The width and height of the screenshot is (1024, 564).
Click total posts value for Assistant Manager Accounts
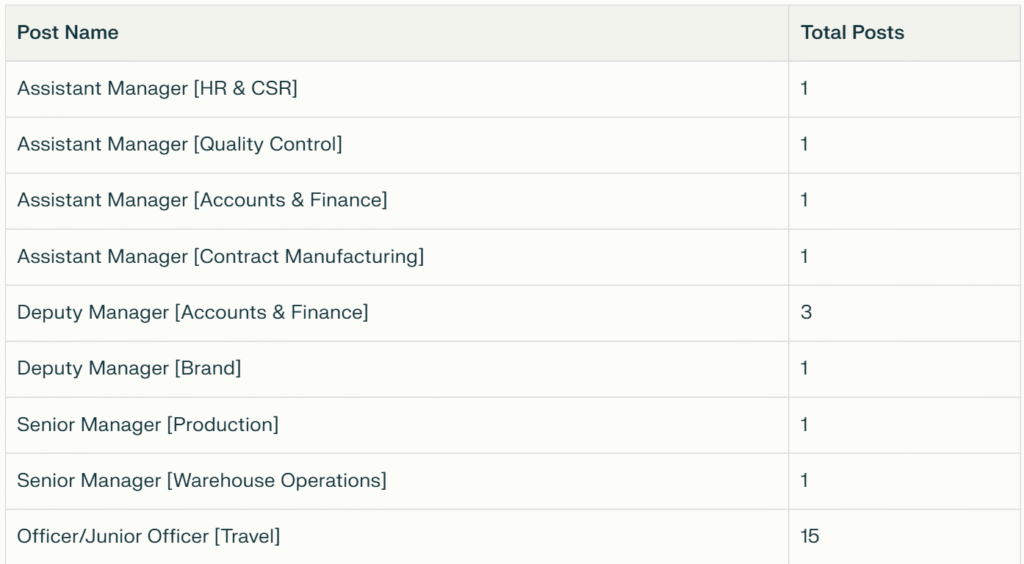pos(805,200)
